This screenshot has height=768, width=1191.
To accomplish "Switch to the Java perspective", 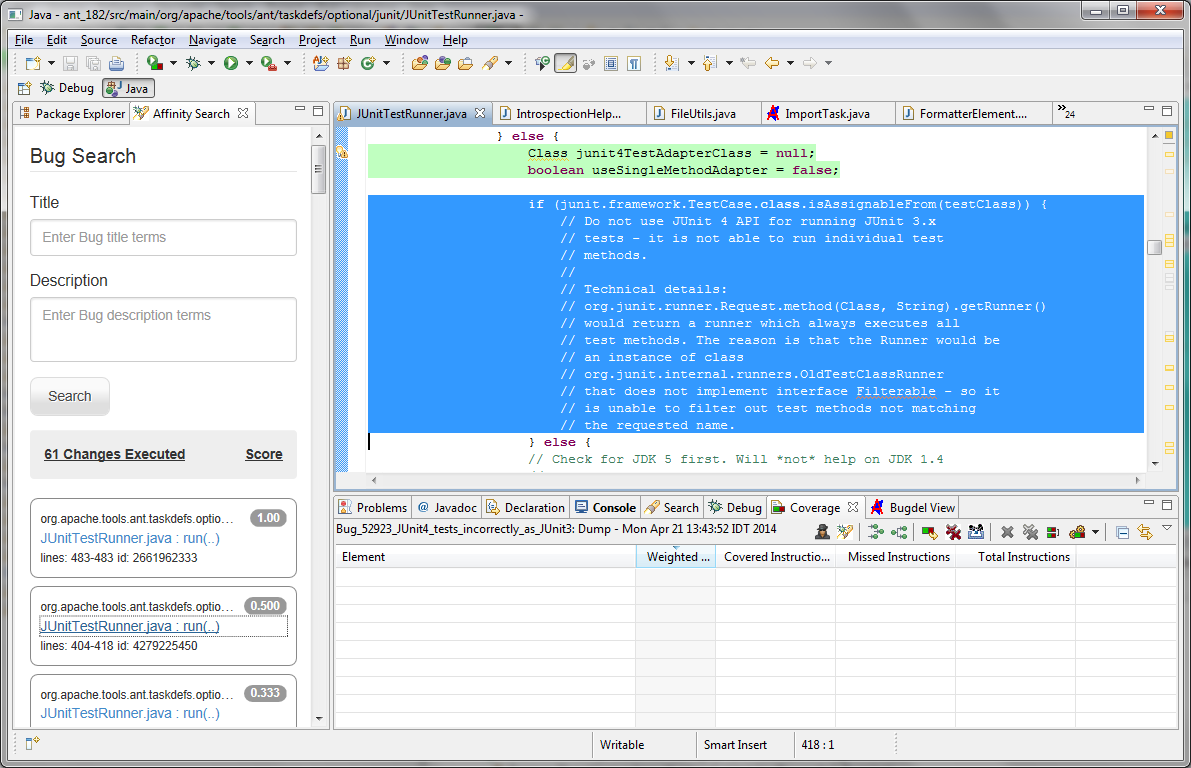I will 129,88.
